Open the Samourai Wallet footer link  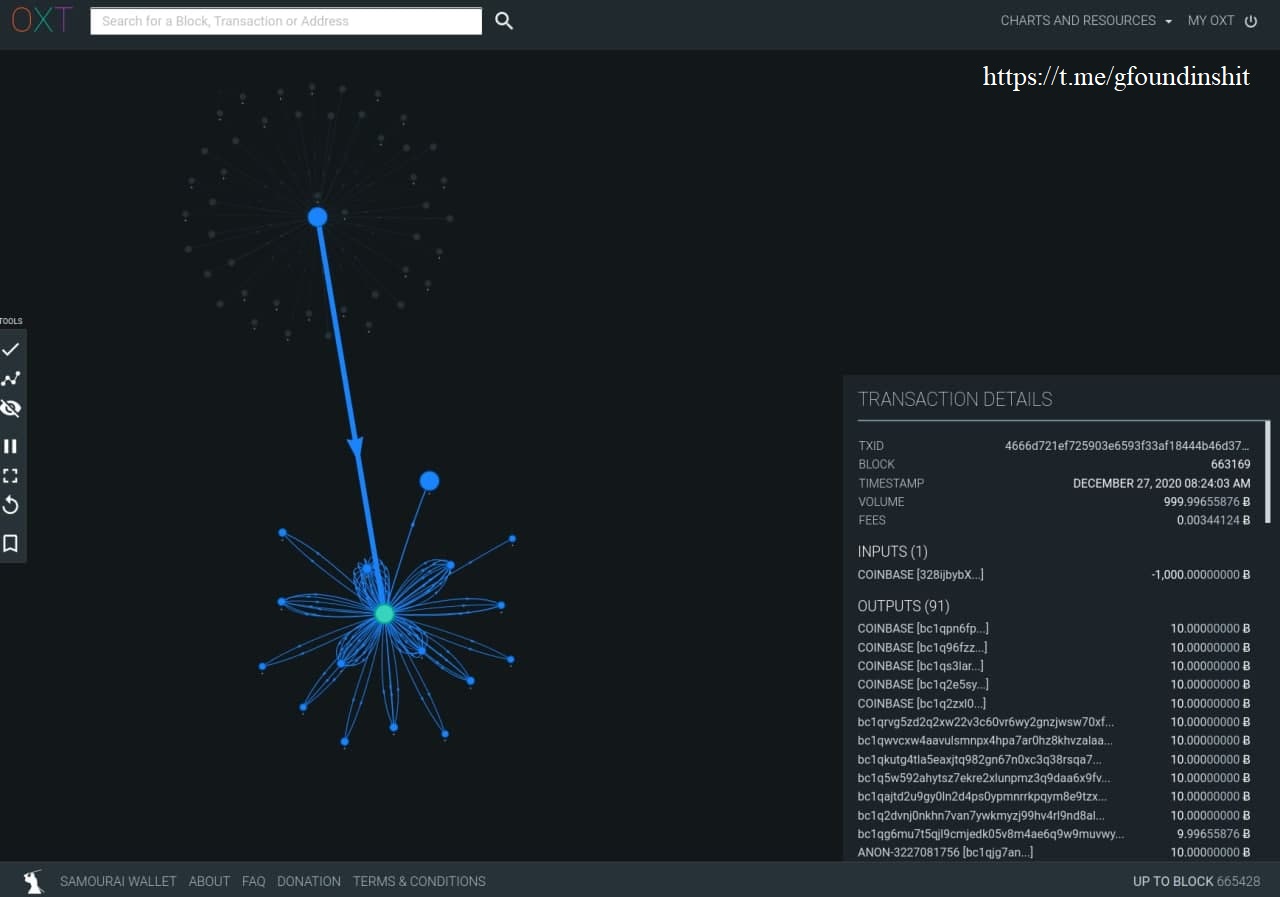point(118,881)
